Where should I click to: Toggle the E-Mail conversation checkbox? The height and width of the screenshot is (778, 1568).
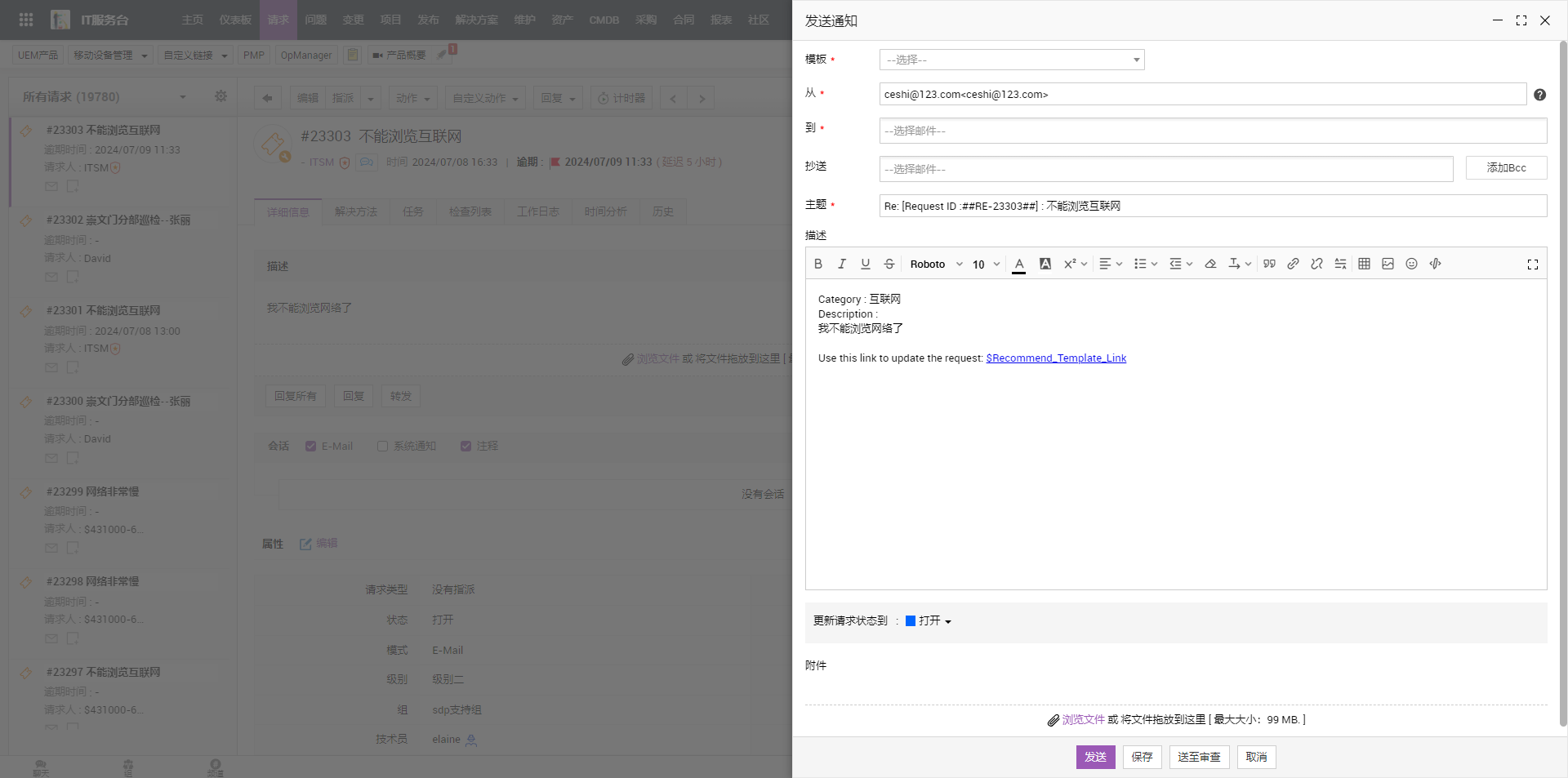(x=311, y=447)
